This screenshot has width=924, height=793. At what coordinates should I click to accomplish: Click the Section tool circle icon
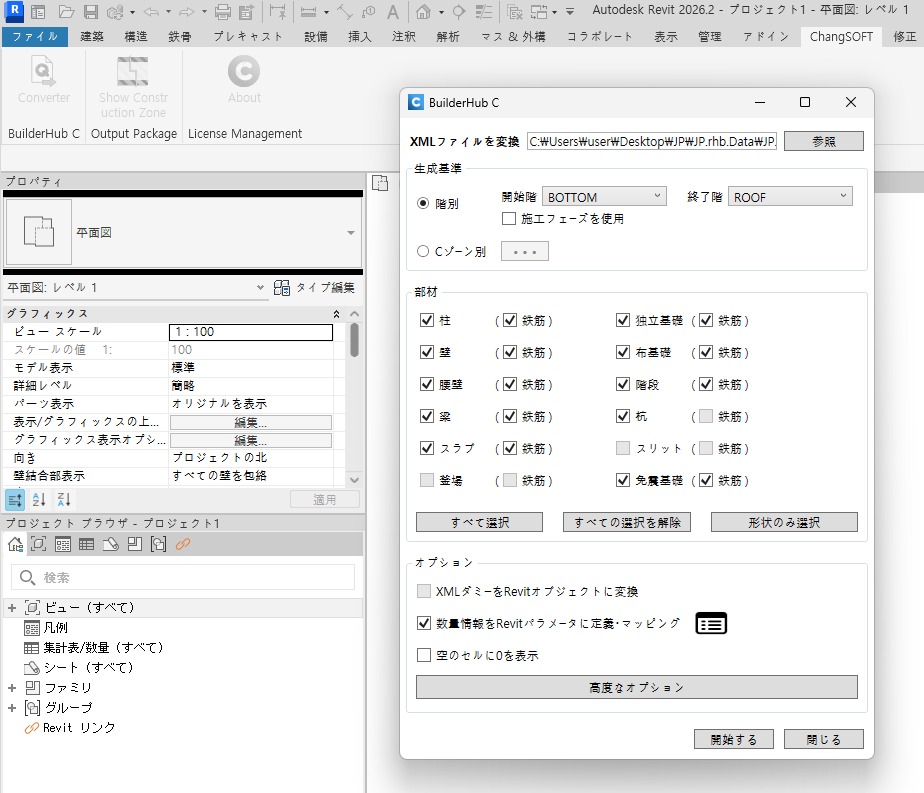pos(458,11)
